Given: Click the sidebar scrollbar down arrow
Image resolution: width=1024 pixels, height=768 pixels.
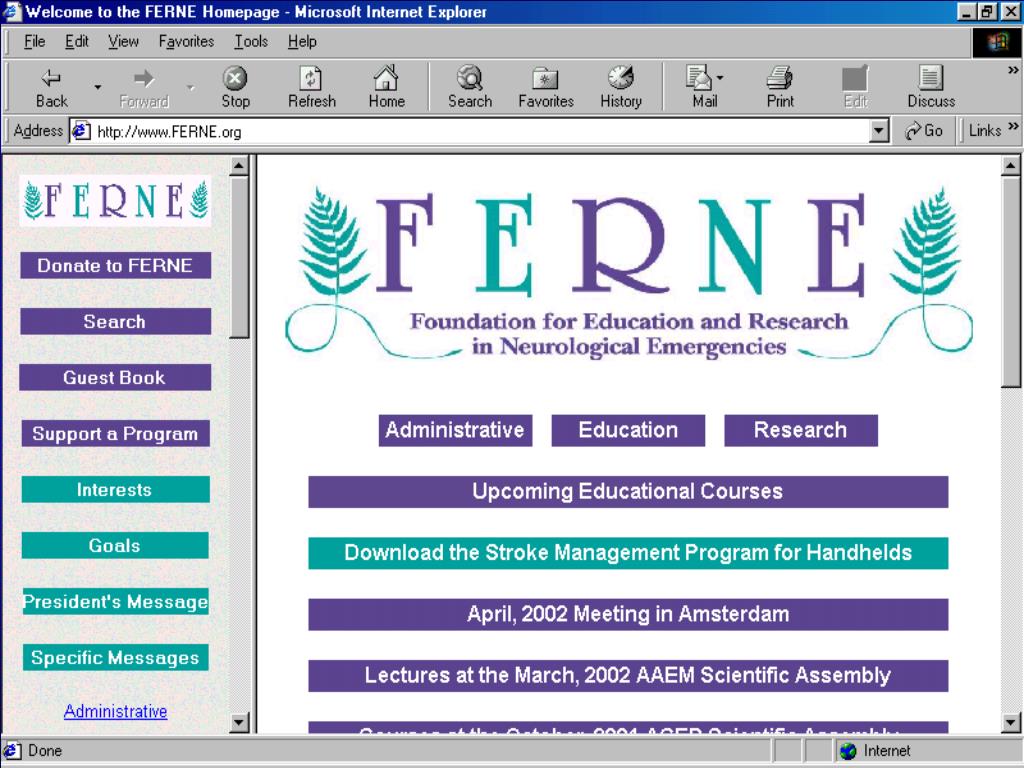Looking at the screenshot, I should [239, 722].
